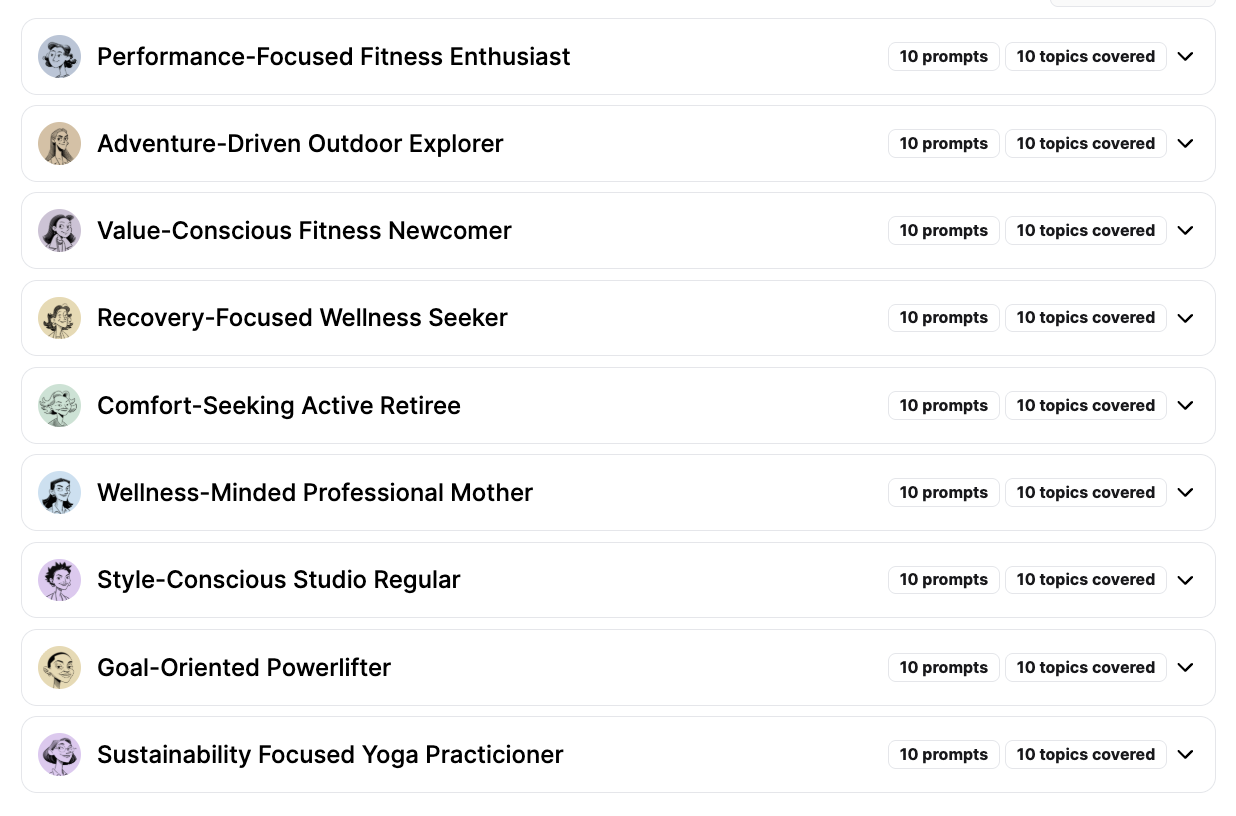Click 10 prompts badge for Wellness-Minded Professional Mother
This screenshot has height=816, width=1236.
[944, 492]
